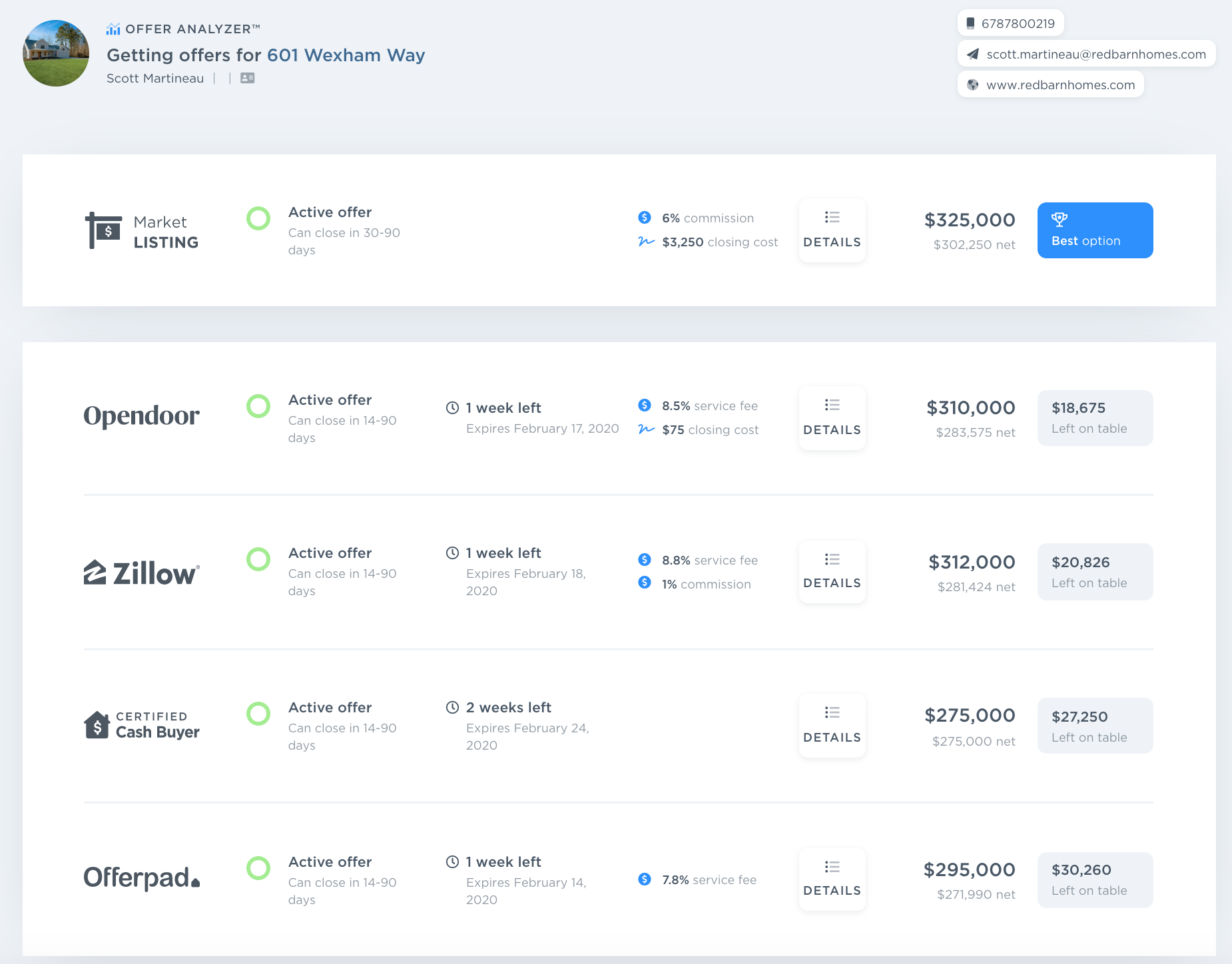This screenshot has width=1232, height=964.
Task: Click the Opendoor logo
Action: click(141, 415)
